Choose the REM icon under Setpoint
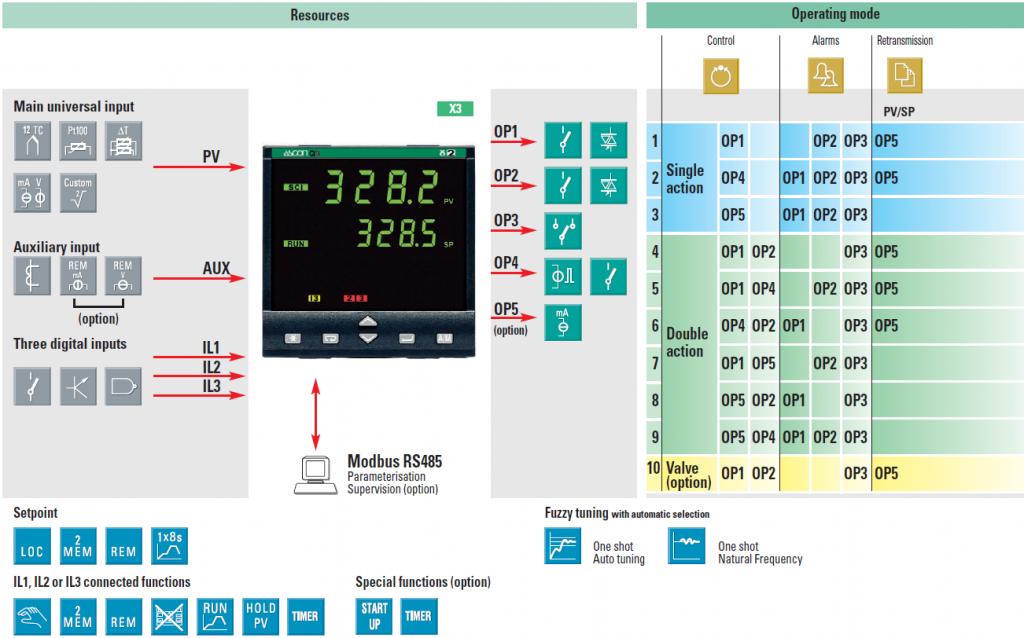The height and width of the screenshot is (638, 1024). 123,546
